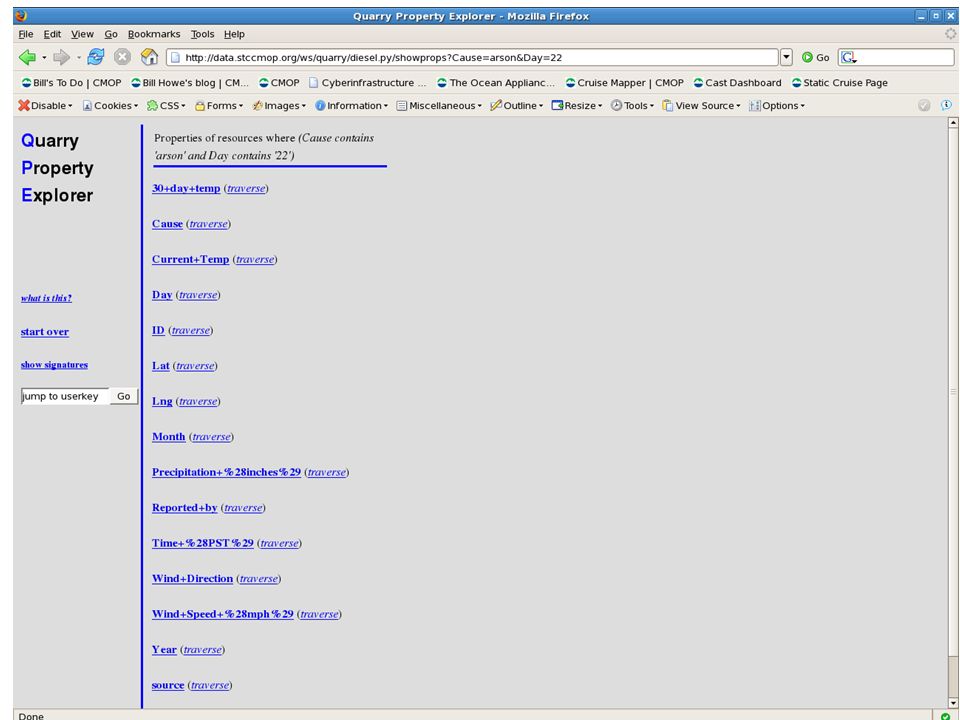Open the Help menu

pos(234,34)
